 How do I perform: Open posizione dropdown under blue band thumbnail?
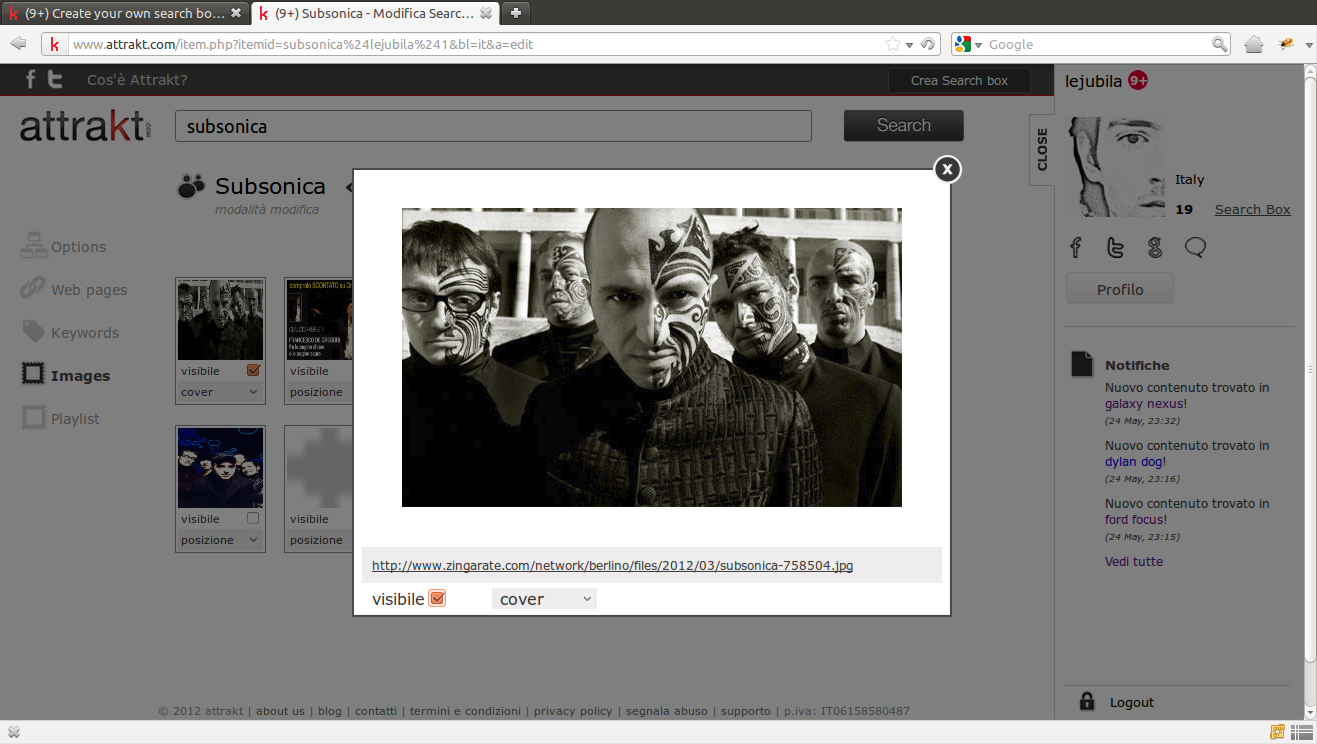tap(220, 540)
